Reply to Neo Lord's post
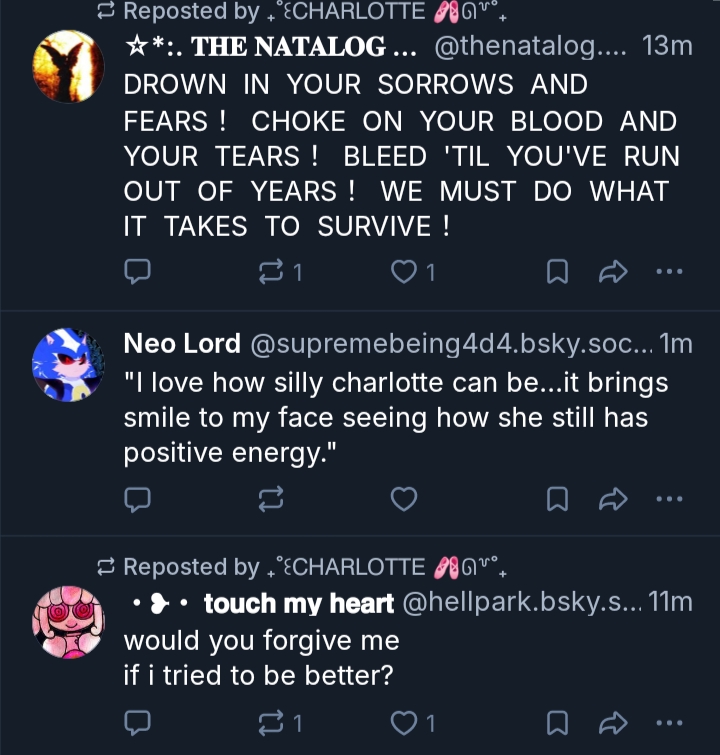Image resolution: width=720 pixels, height=755 pixels. click(137, 498)
